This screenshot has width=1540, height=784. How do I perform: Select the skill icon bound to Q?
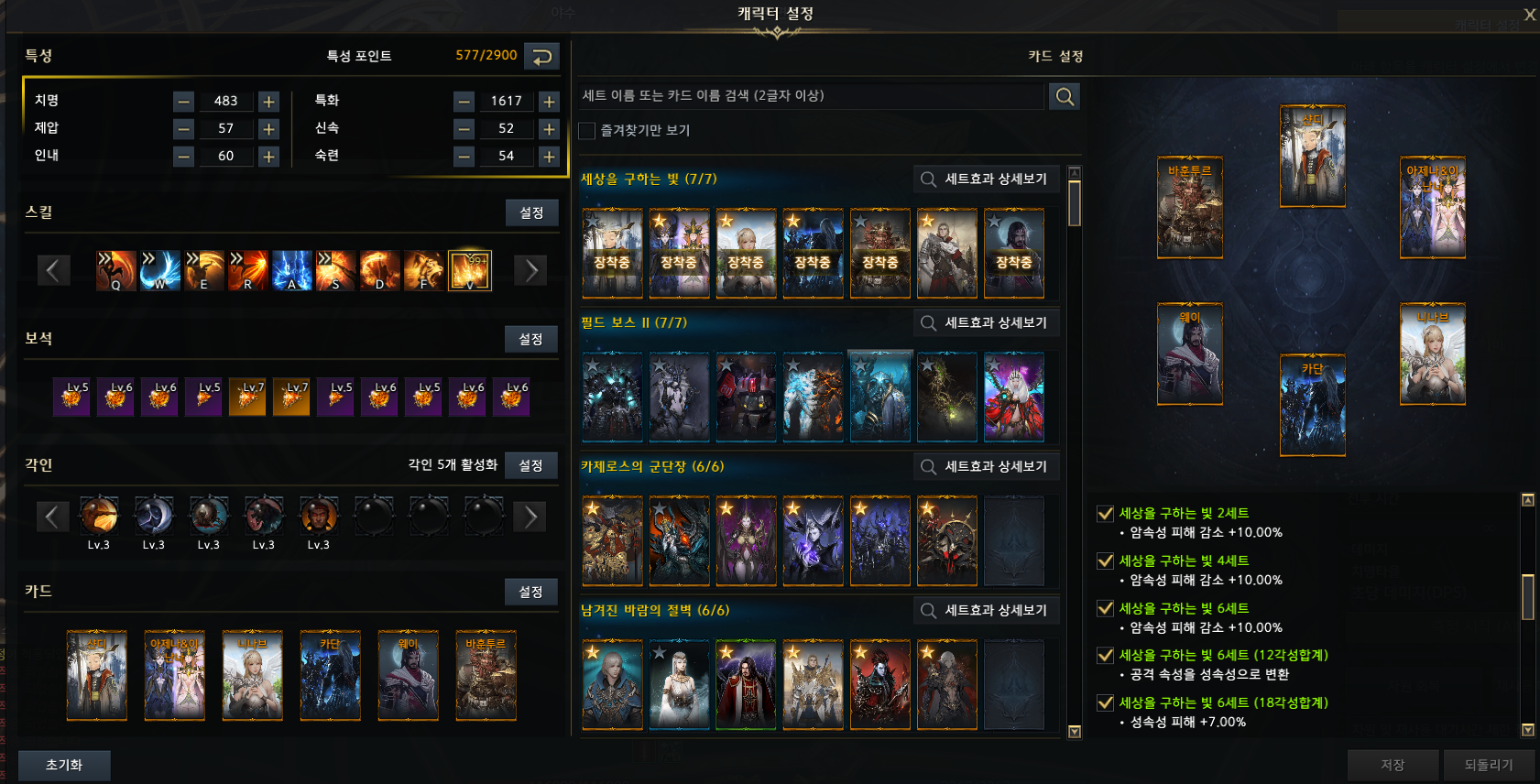point(116,271)
